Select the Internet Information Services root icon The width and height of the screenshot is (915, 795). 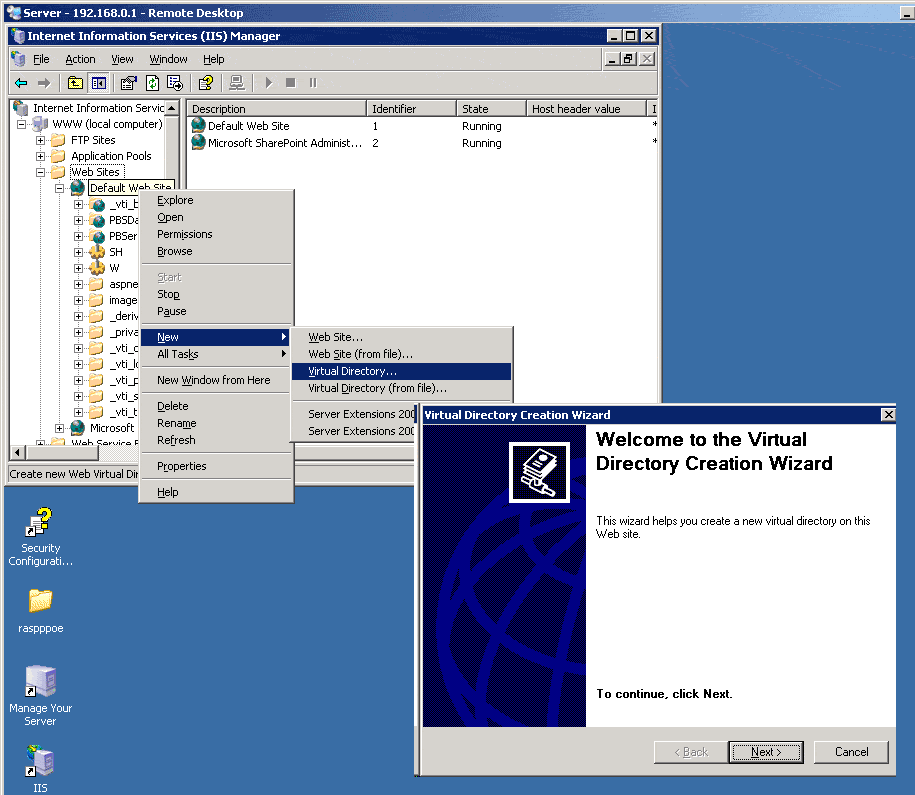click(21, 108)
